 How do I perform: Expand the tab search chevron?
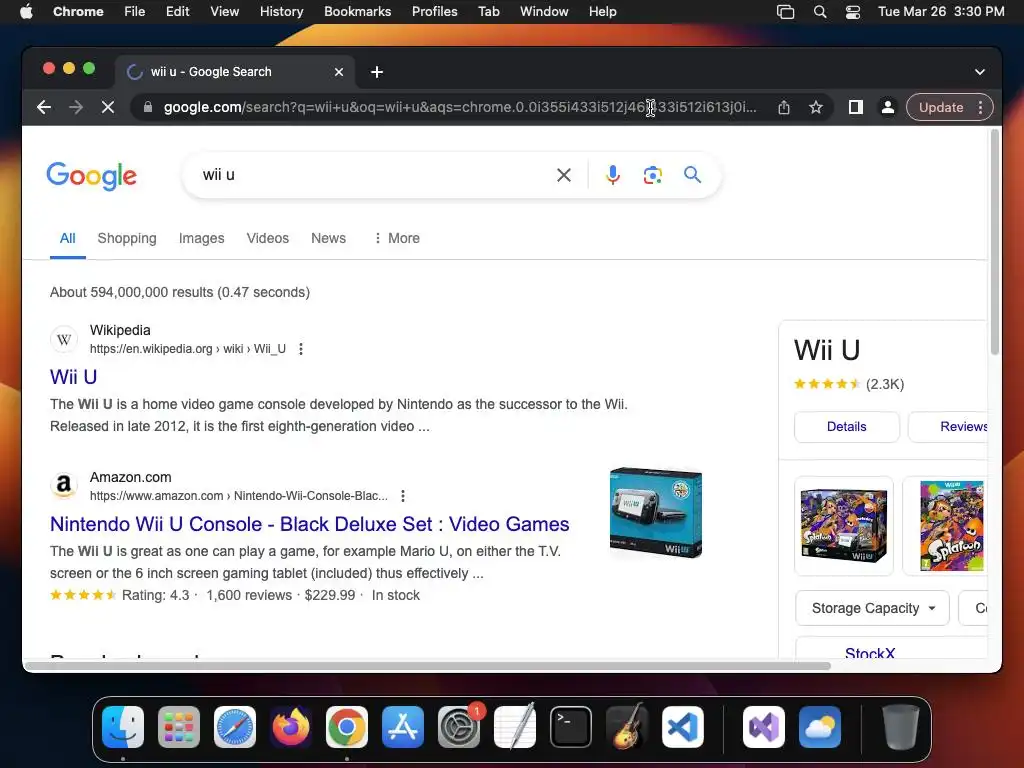pos(980,72)
